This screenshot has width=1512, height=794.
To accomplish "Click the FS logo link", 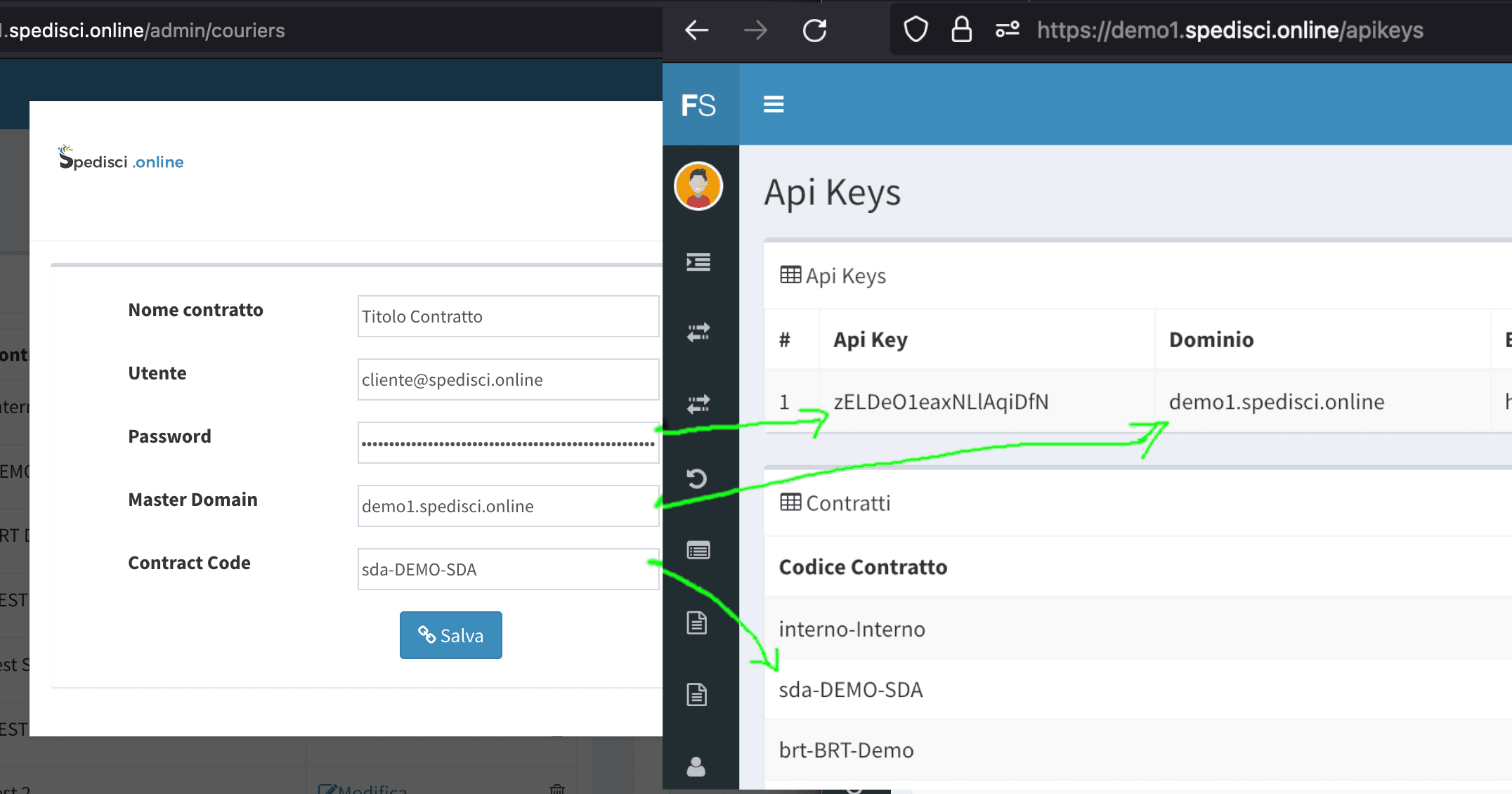I will click(x=699, y=105).
